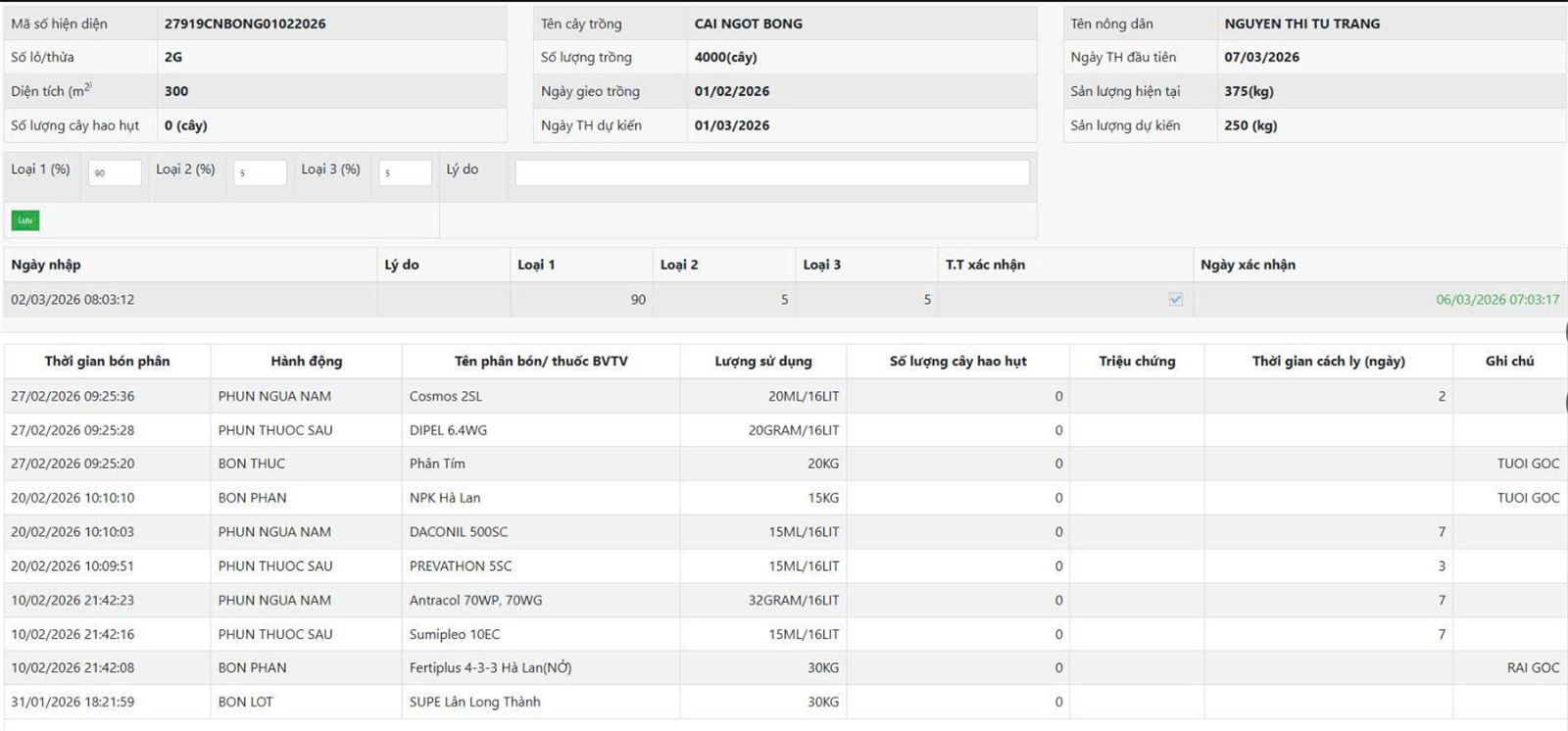
Task: Click the Thời gian bón phân column header
Action: [107, 362]
